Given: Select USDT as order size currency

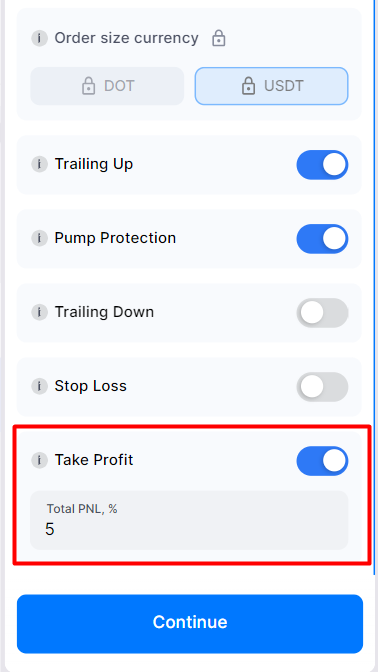Looking at the screenshot, I should 272,86.
